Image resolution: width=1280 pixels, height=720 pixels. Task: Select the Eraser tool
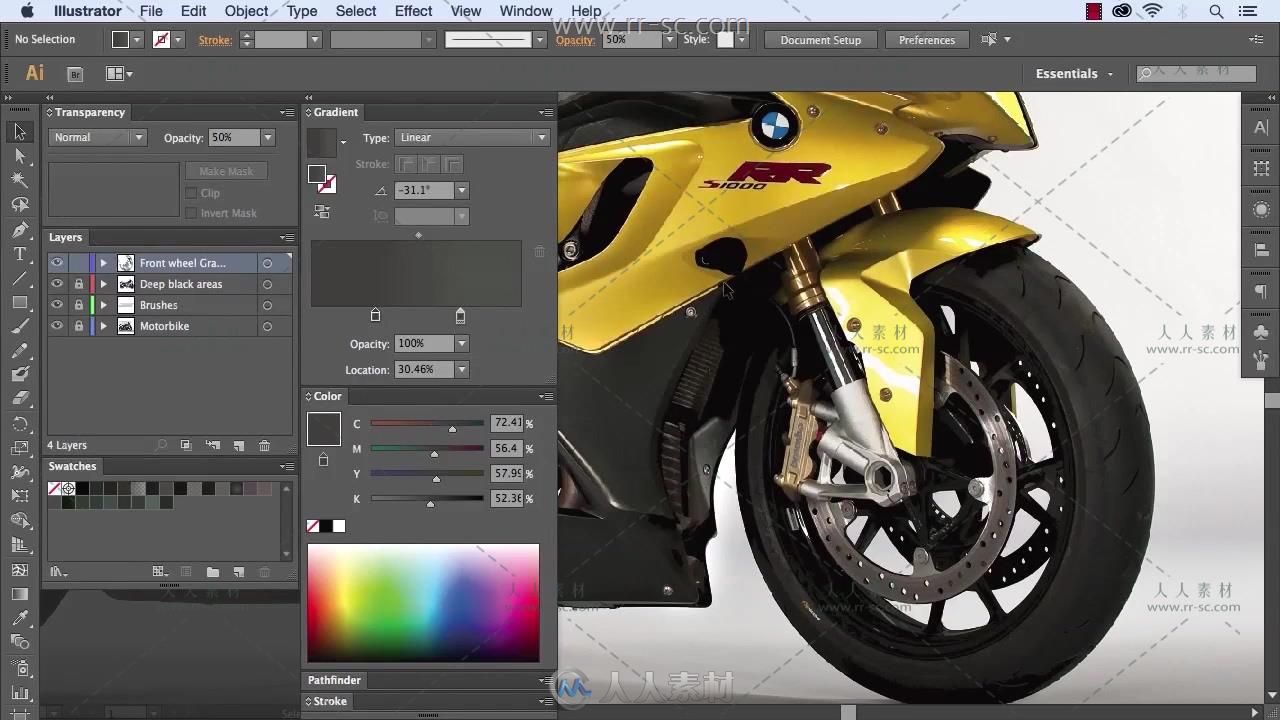[x=19, y=399]
